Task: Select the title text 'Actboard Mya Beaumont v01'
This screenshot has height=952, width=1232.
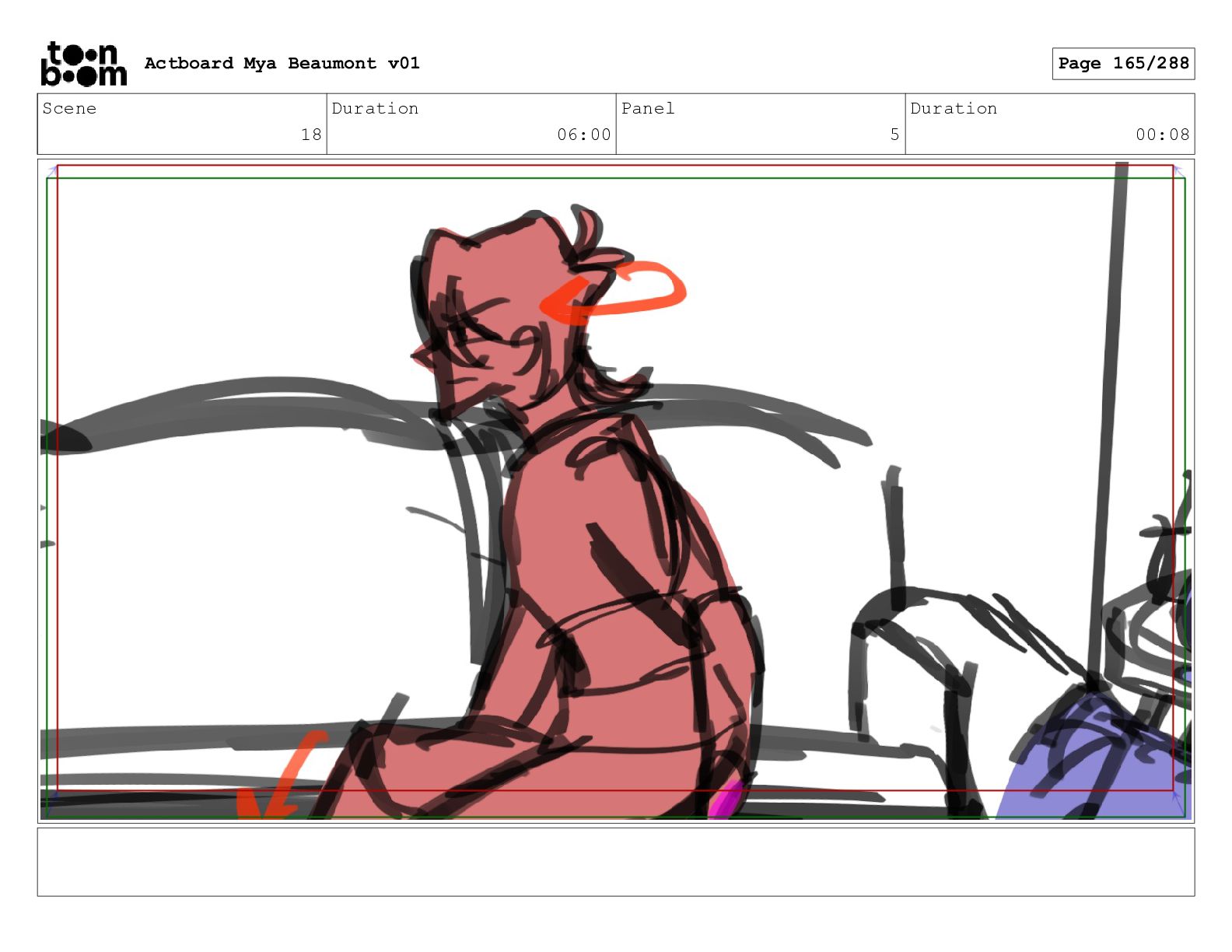Action: click(x=282, y=63)
